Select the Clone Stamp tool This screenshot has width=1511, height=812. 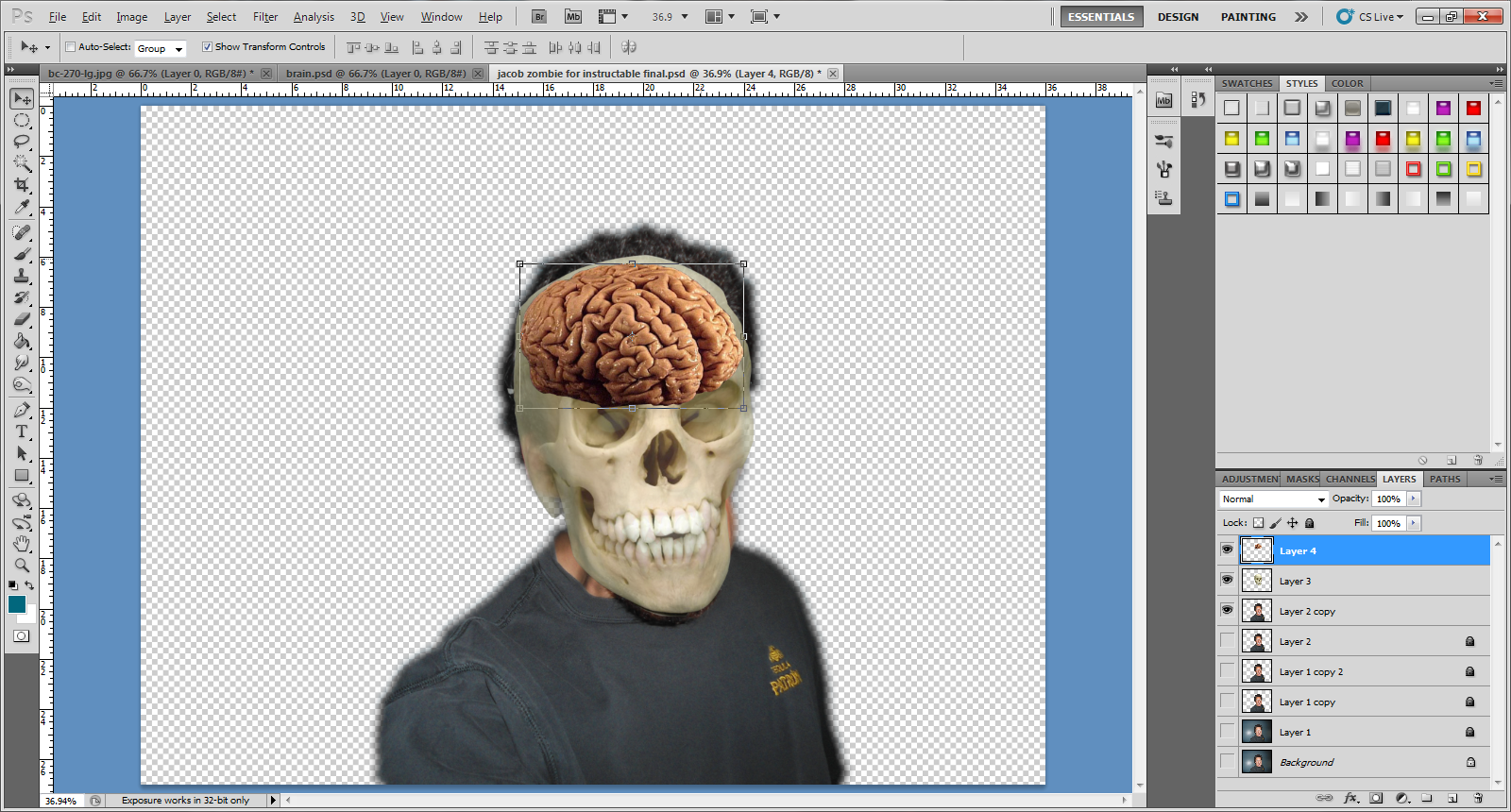click(22, 276)
